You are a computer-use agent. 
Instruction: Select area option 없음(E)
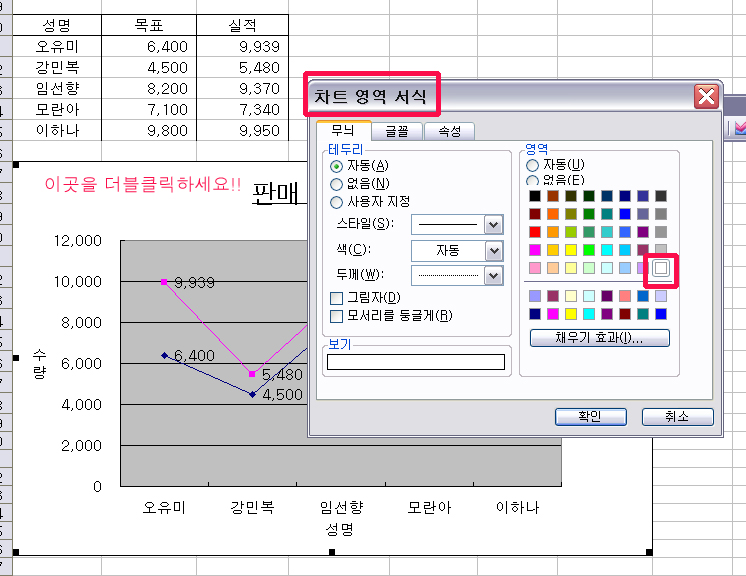click(555, 180)
